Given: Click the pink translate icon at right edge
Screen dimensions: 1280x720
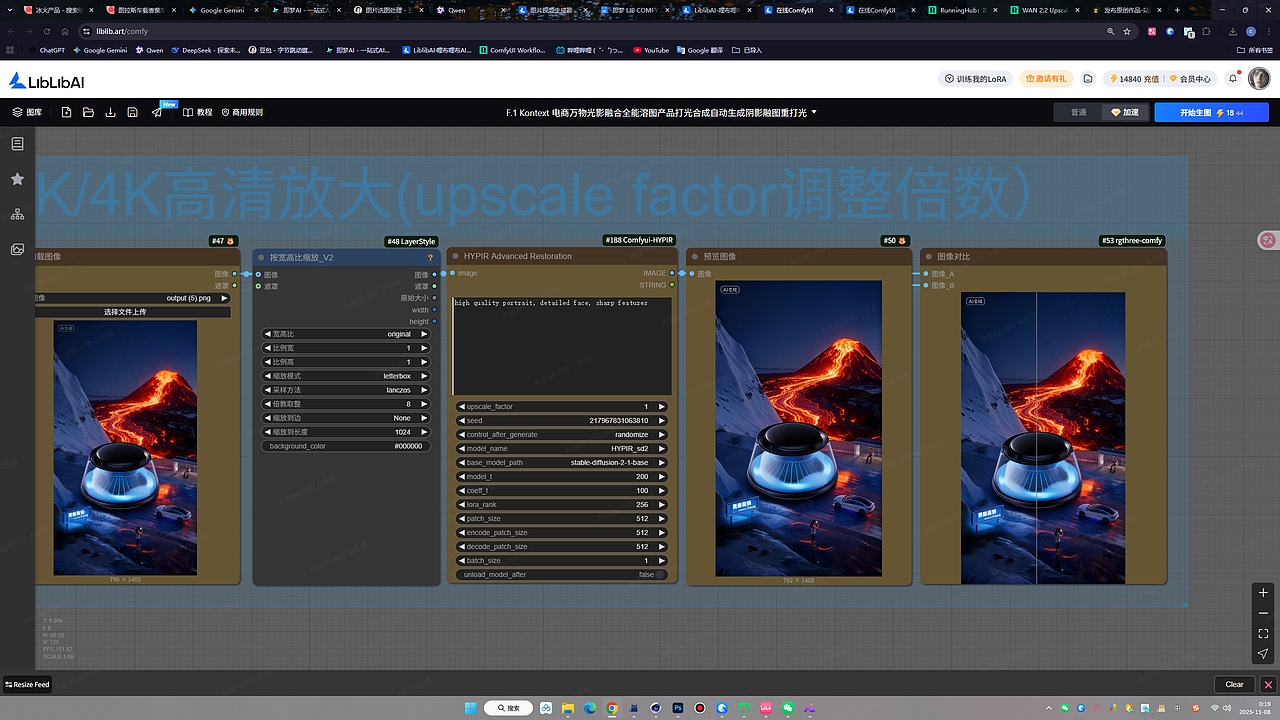Looking at the screenshot, I should pyautogui.click(x=1269, y=240).
